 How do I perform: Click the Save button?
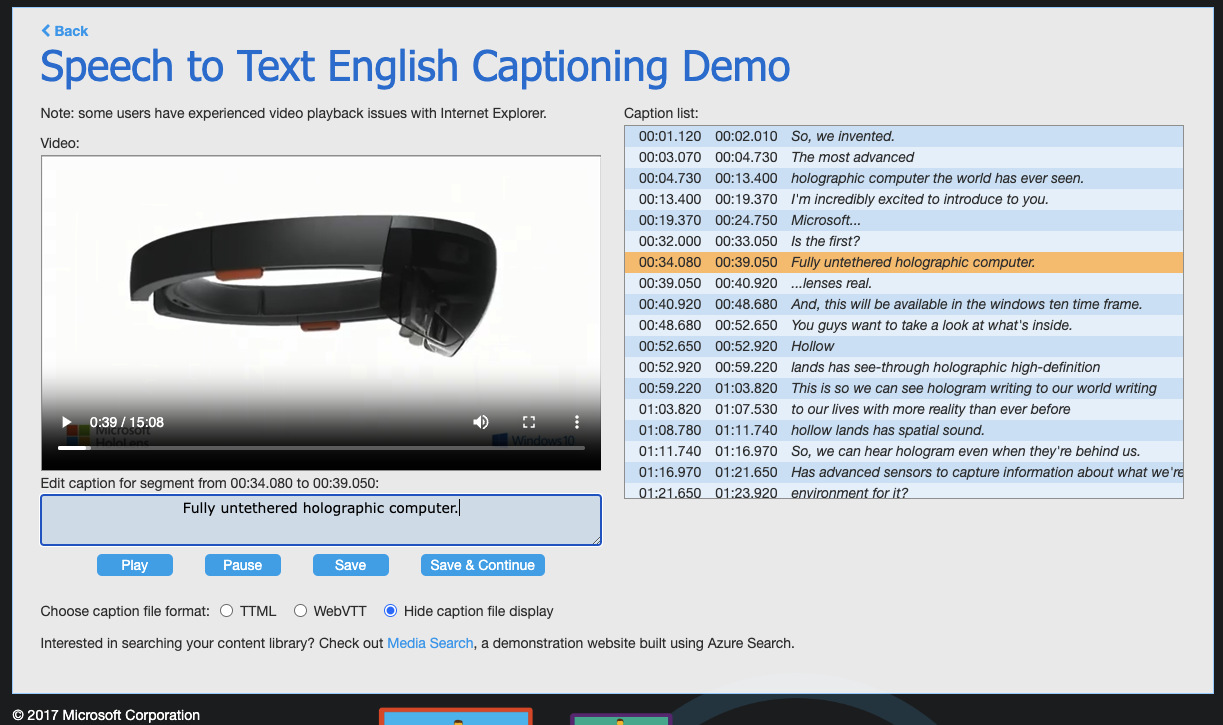click(x=350, y=565)
